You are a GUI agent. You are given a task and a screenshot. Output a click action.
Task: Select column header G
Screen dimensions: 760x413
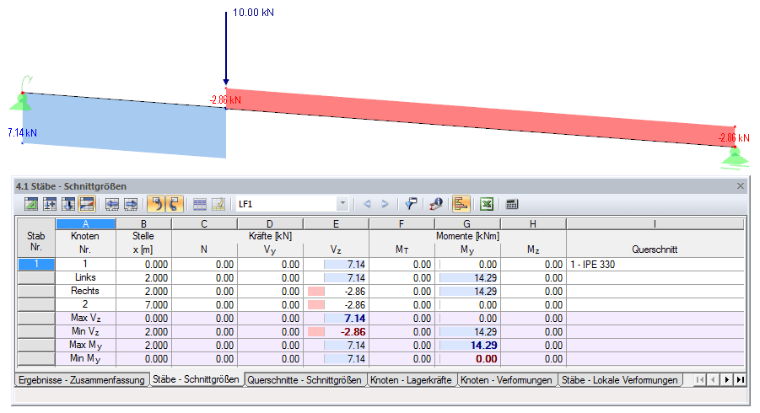[x=467, y=224]
